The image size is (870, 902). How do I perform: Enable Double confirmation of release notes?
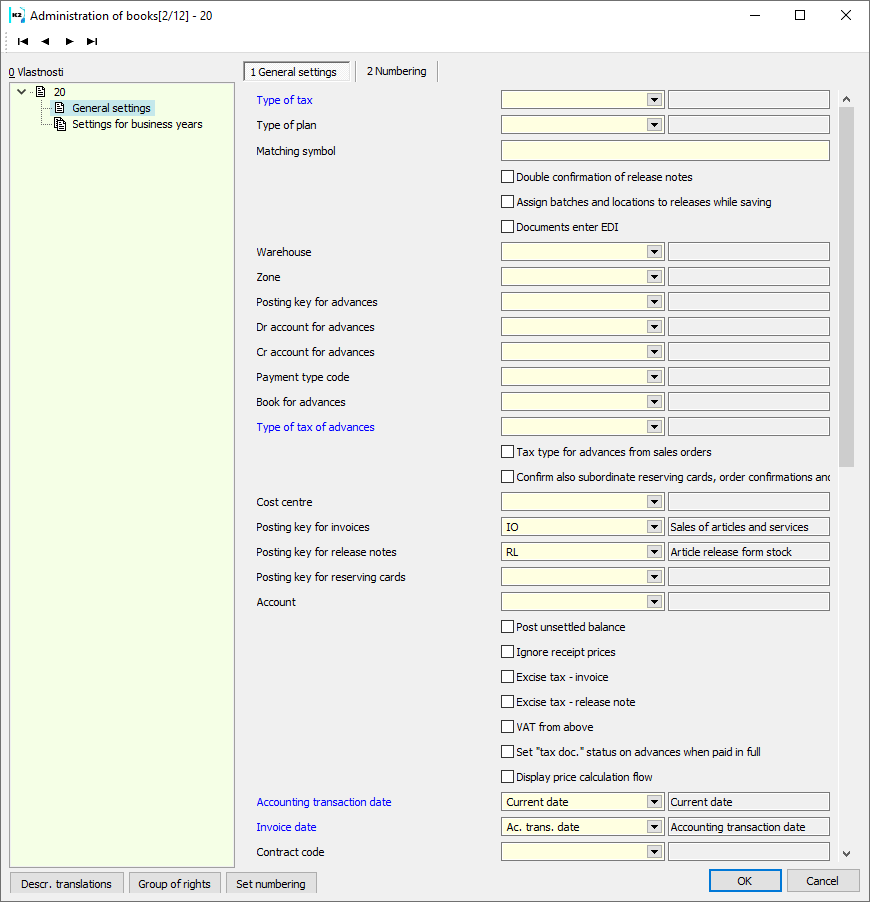pos(508,177)
